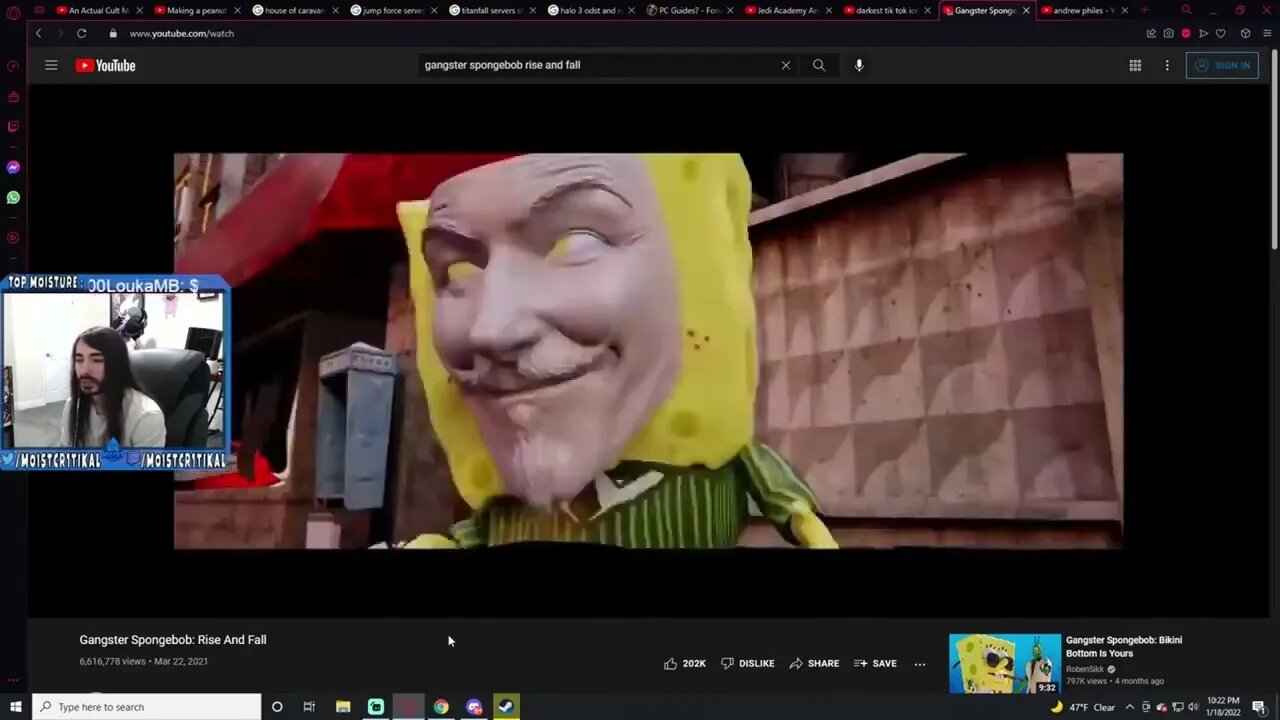Open File Explorer from the taskbar
Screen dimensions: 1280x720
(x=343, y=707)
